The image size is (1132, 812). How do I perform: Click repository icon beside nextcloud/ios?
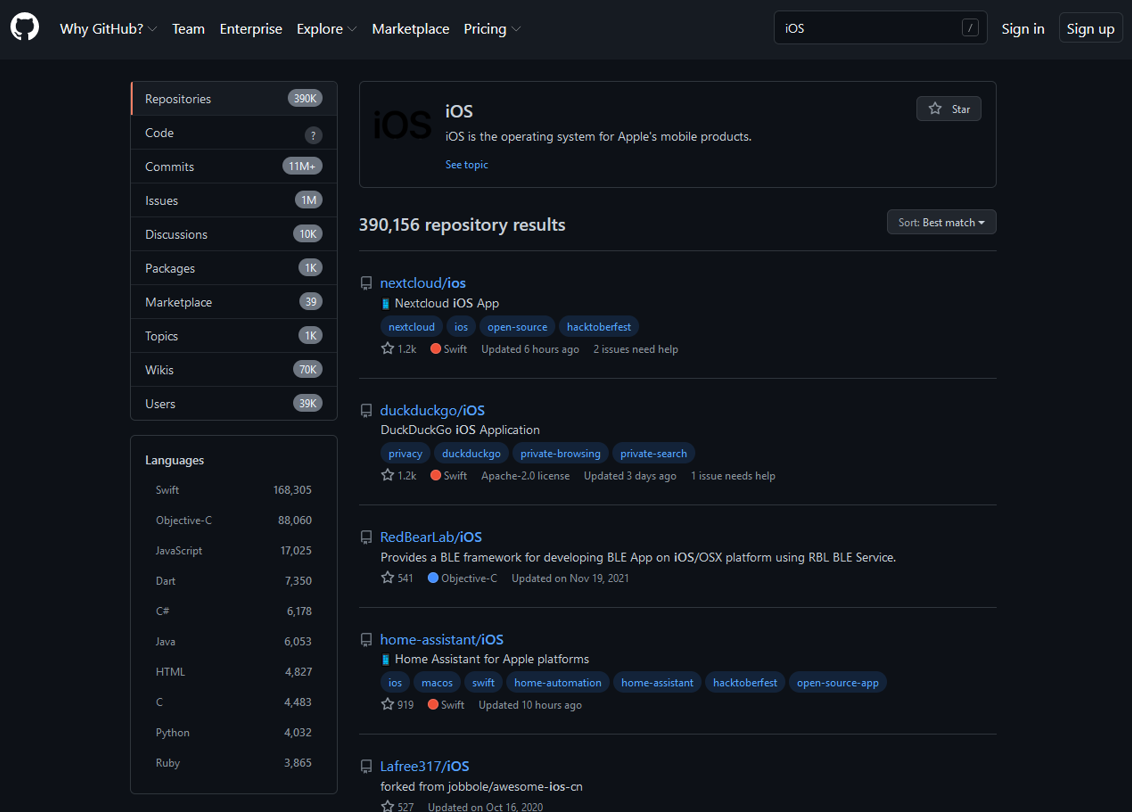point(366,283)
